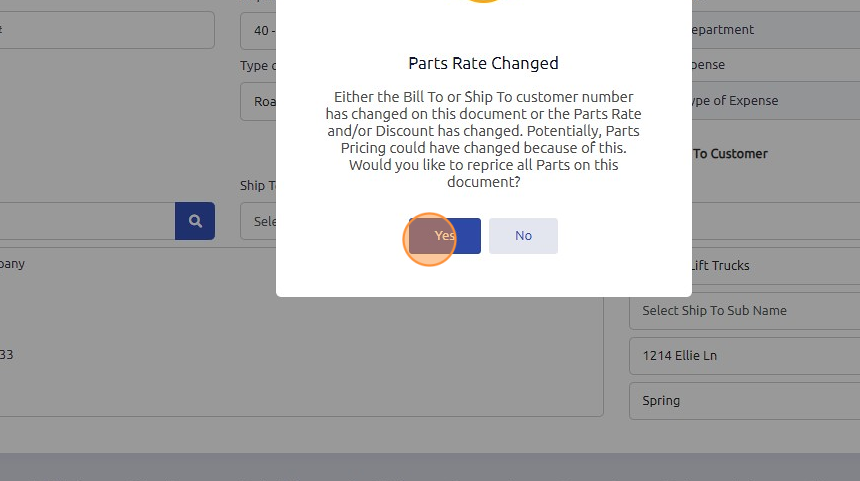Decline repricing with the No button
860x481 pixels.
(x=523, y=236)
